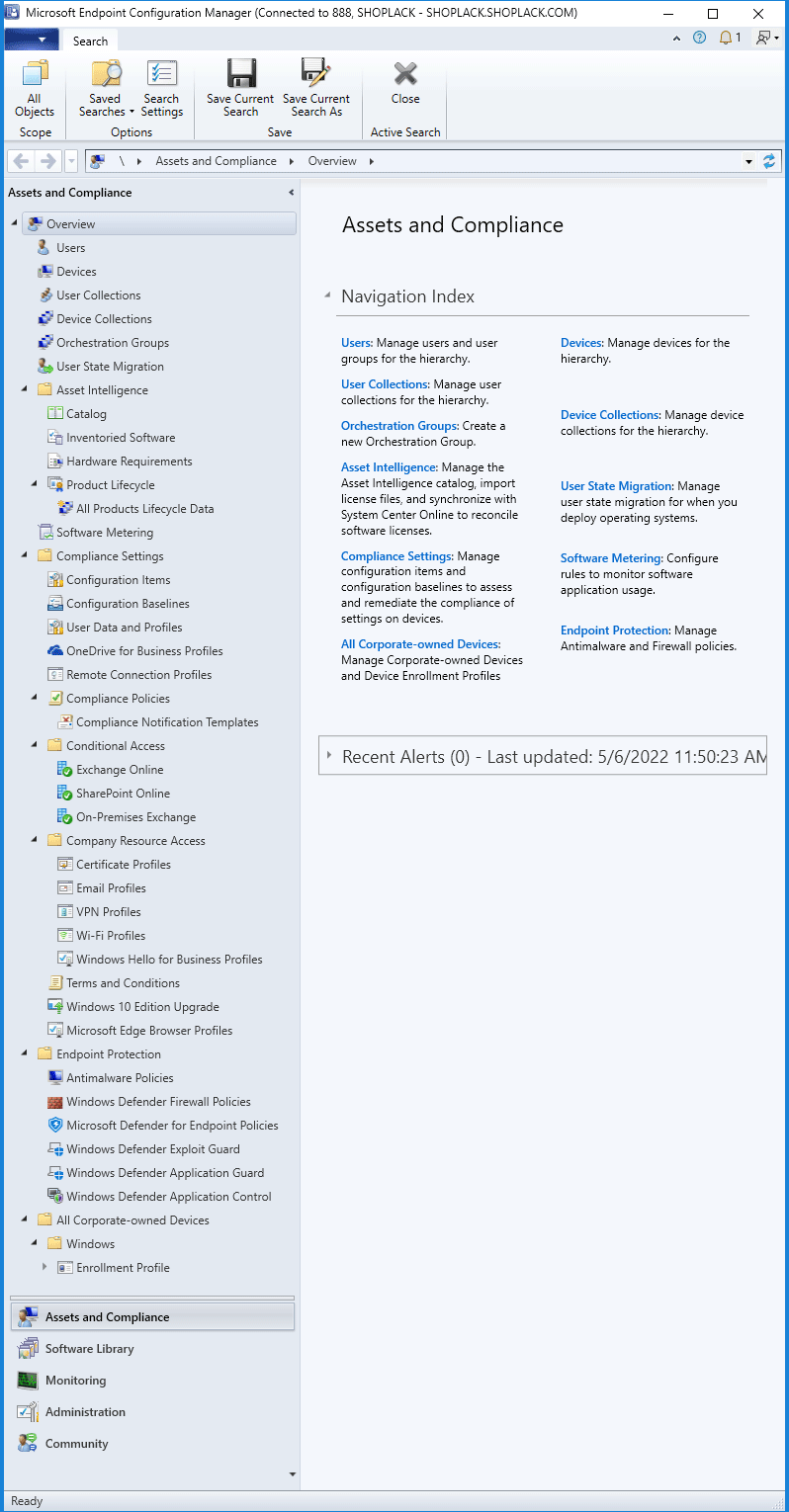Screen dimensions: 789x1512
Task: Collapse the Company Resource Access folder
Action: [35, 841]
